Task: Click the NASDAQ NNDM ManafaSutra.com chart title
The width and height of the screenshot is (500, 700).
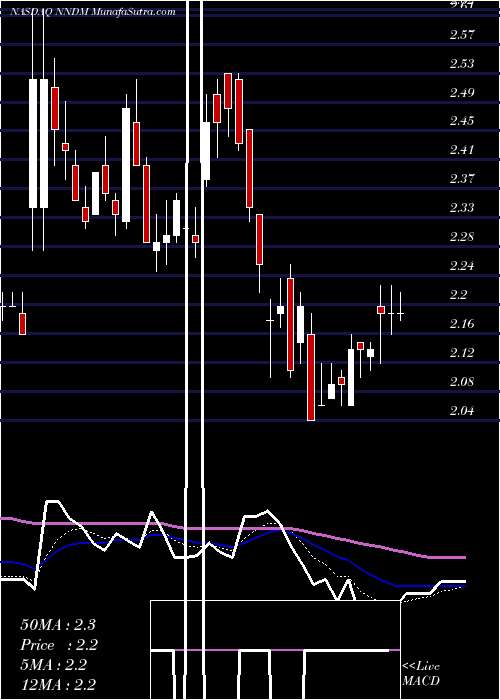Action: [93, 12]
